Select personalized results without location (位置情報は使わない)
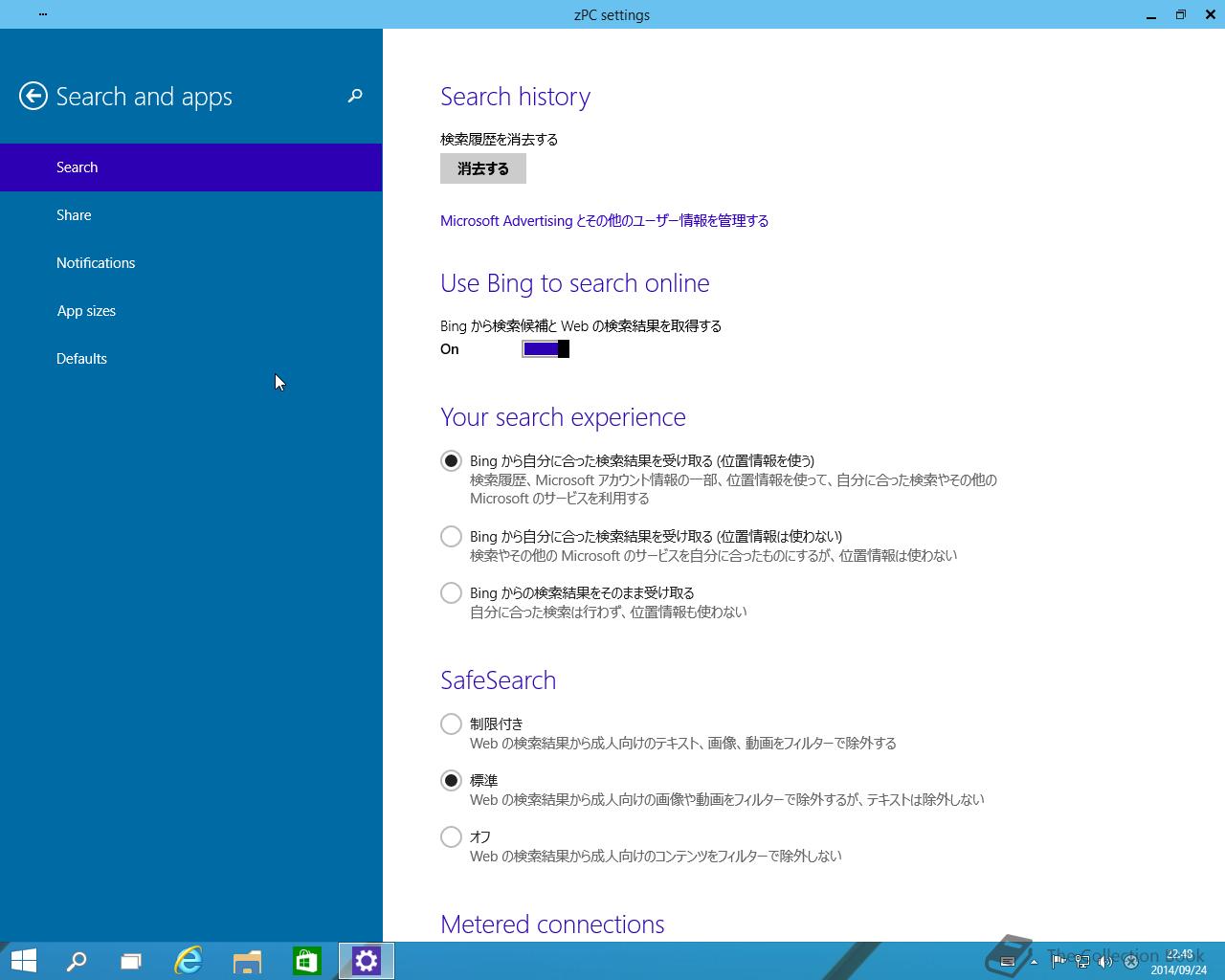The height and width of the screenshot is (980, 1225). tap(451, 537)
